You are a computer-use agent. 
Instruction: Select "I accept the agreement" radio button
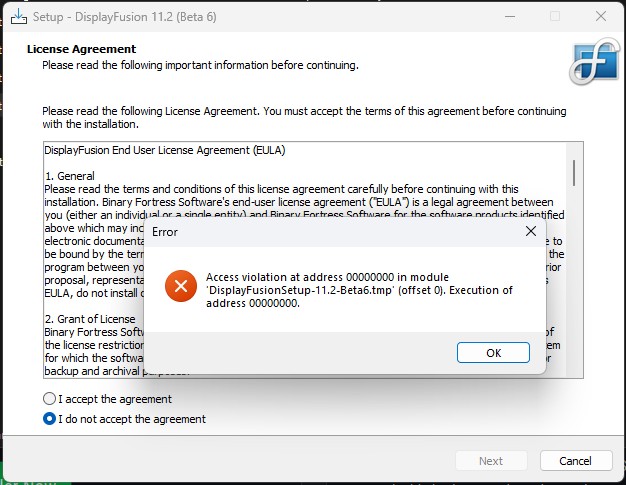pyautogui.click(x=50, y=399)
